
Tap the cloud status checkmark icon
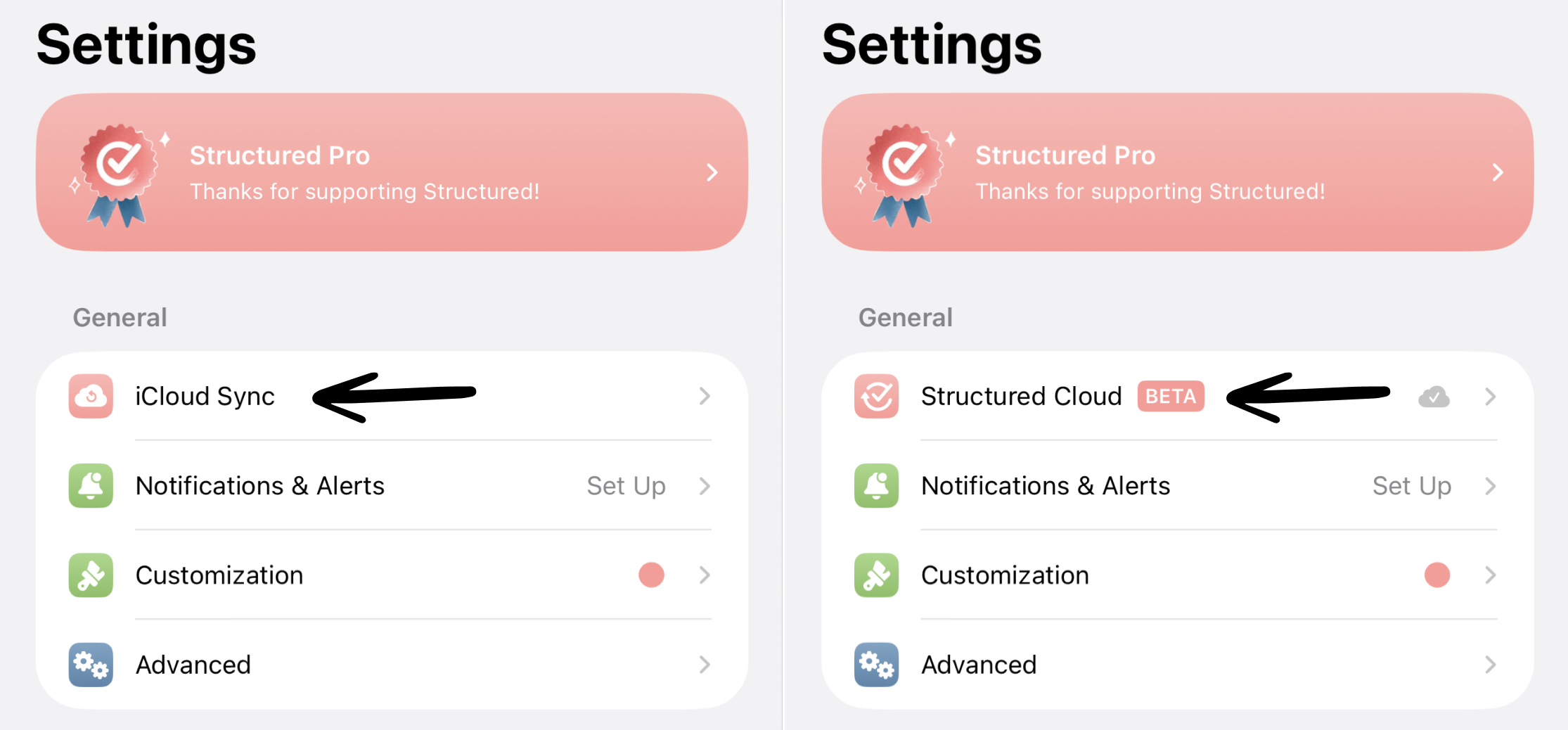coord(1434,397)
